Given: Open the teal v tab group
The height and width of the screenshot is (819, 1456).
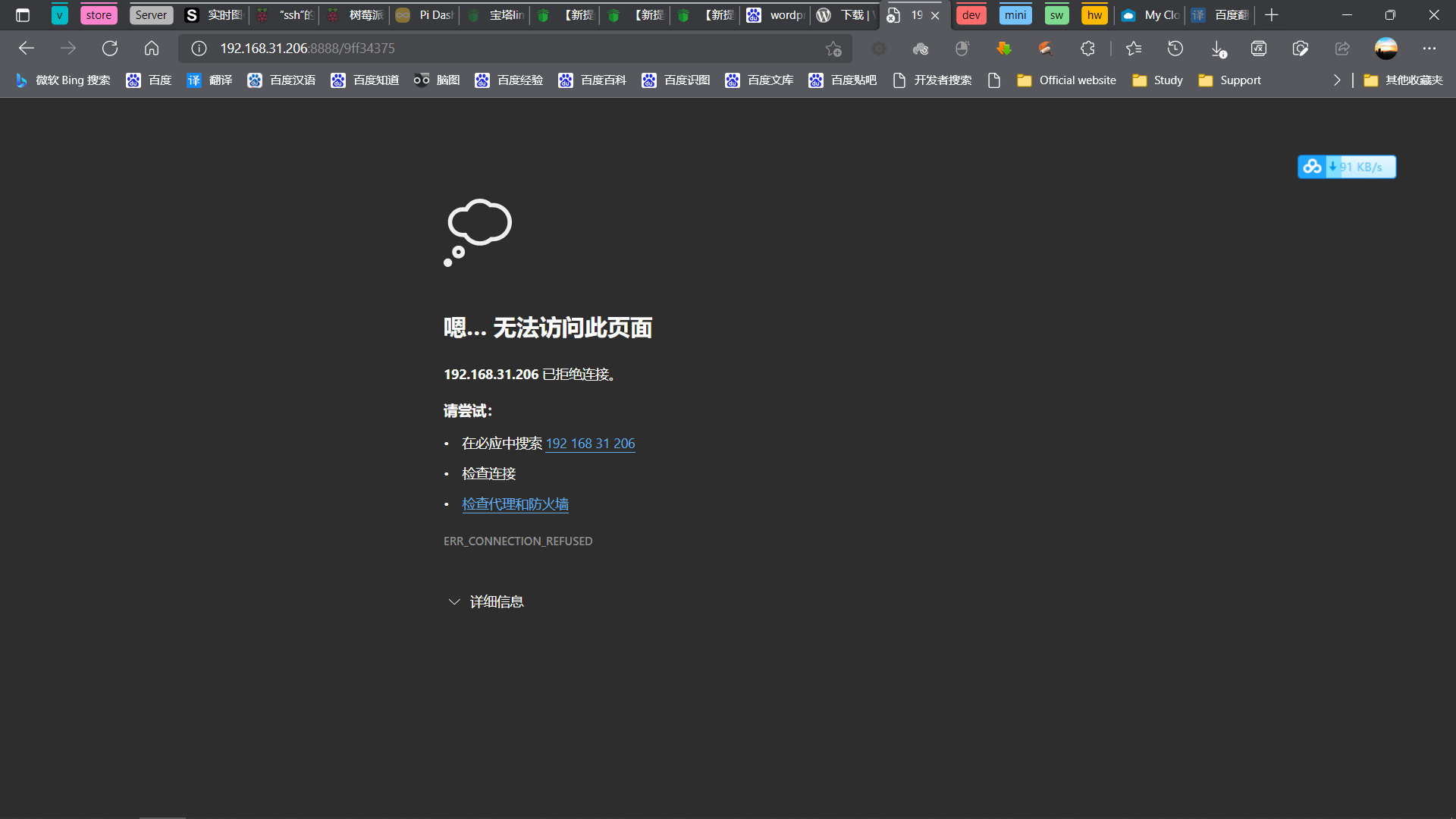Looking at the screenshot, I should [x=59, y=15].
